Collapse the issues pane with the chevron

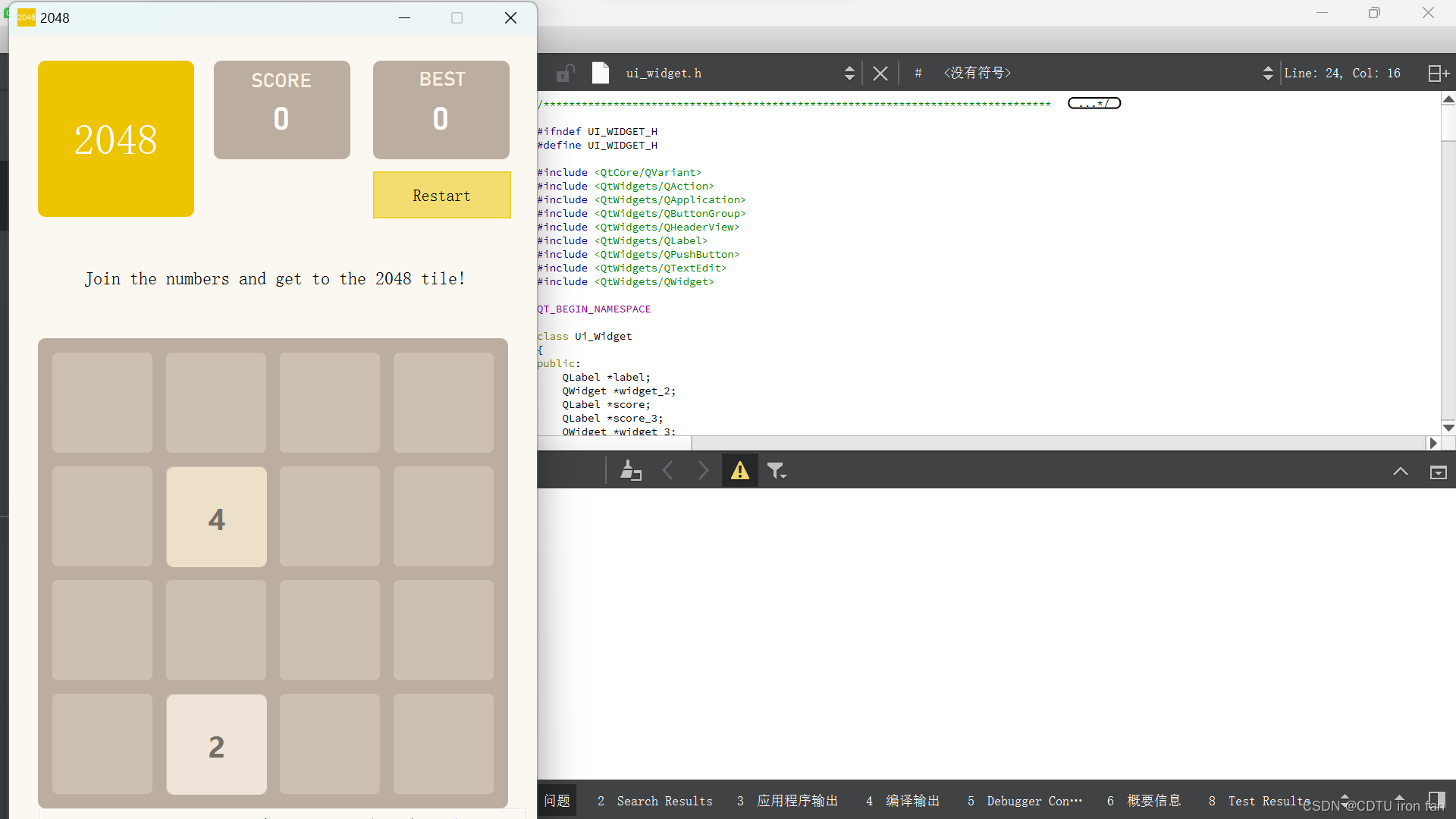click(1401, 472)
